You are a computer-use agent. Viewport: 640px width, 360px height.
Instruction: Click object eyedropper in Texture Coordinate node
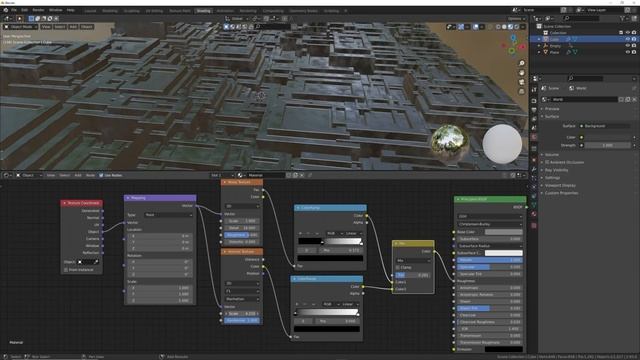click(x=96, y=262)
